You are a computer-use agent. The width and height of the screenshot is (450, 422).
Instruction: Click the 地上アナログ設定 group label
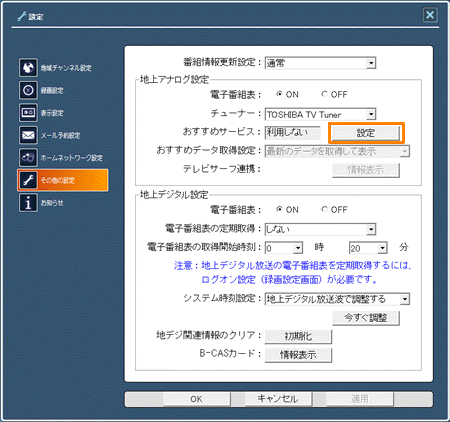point(174,80)
